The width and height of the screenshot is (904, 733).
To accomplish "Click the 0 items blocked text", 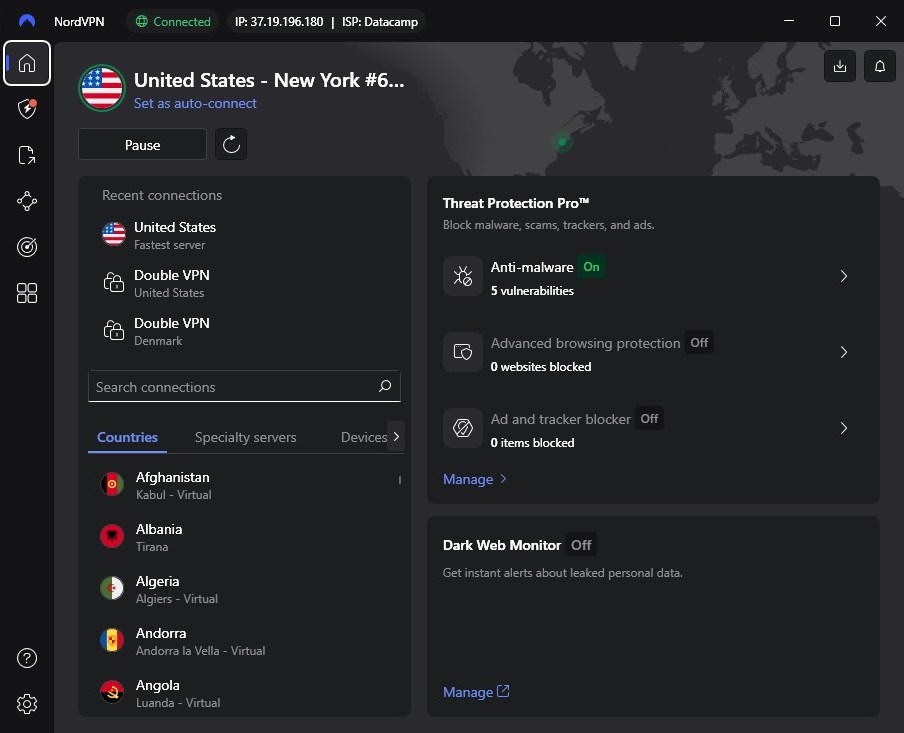I will (x=532, y=443).
